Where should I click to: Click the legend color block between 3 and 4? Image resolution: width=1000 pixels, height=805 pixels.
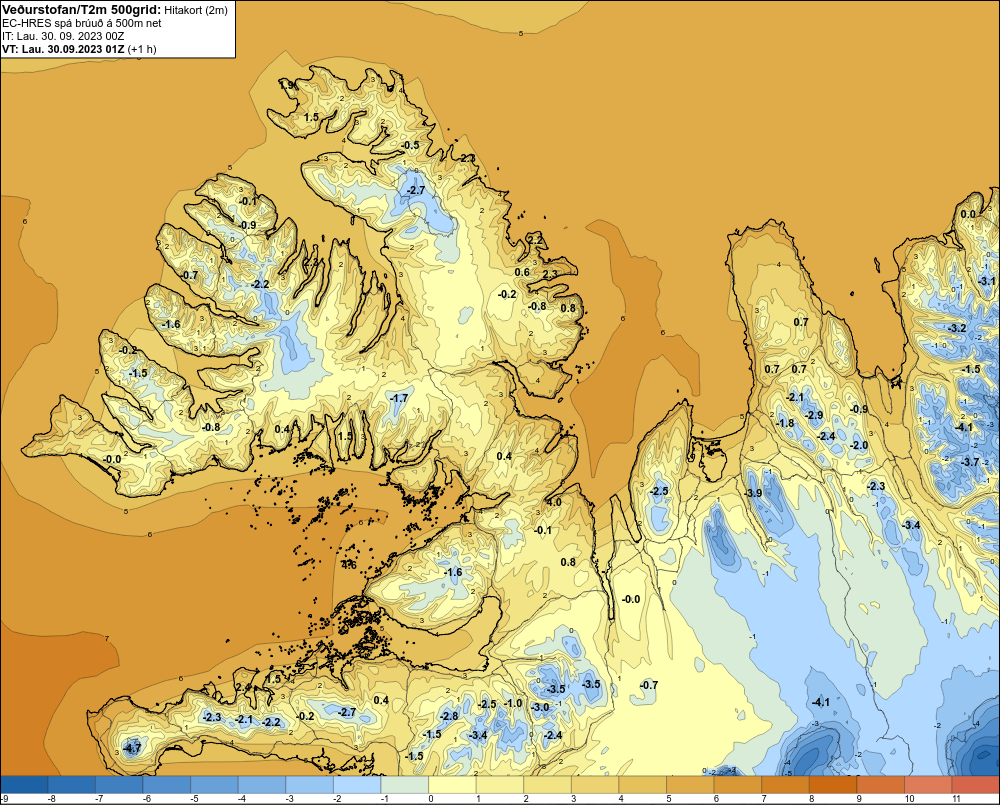tap(595, 785)
